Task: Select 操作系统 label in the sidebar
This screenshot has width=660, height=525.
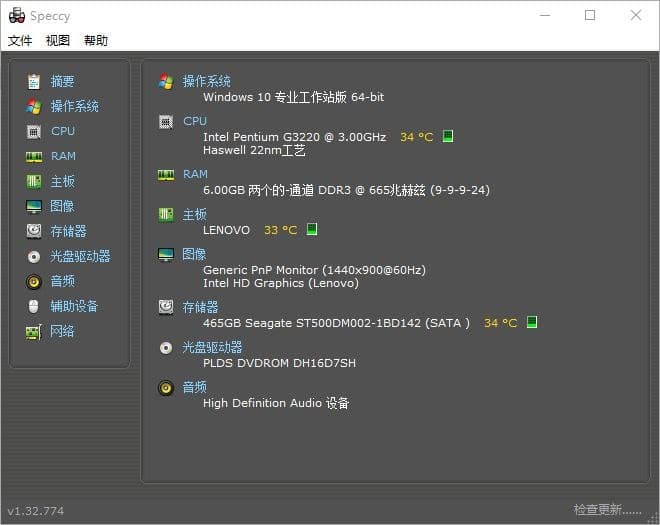Action: click(x=75, y=106)
